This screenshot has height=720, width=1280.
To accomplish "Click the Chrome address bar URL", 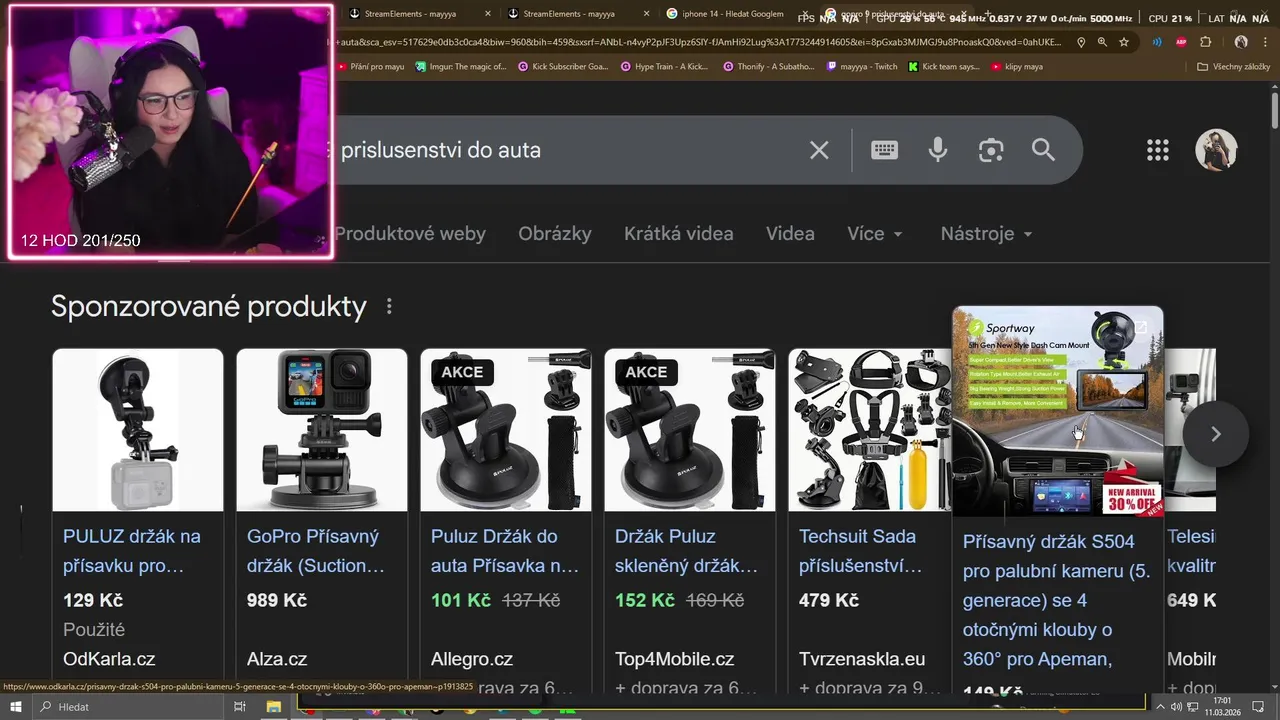I will 700,42.
